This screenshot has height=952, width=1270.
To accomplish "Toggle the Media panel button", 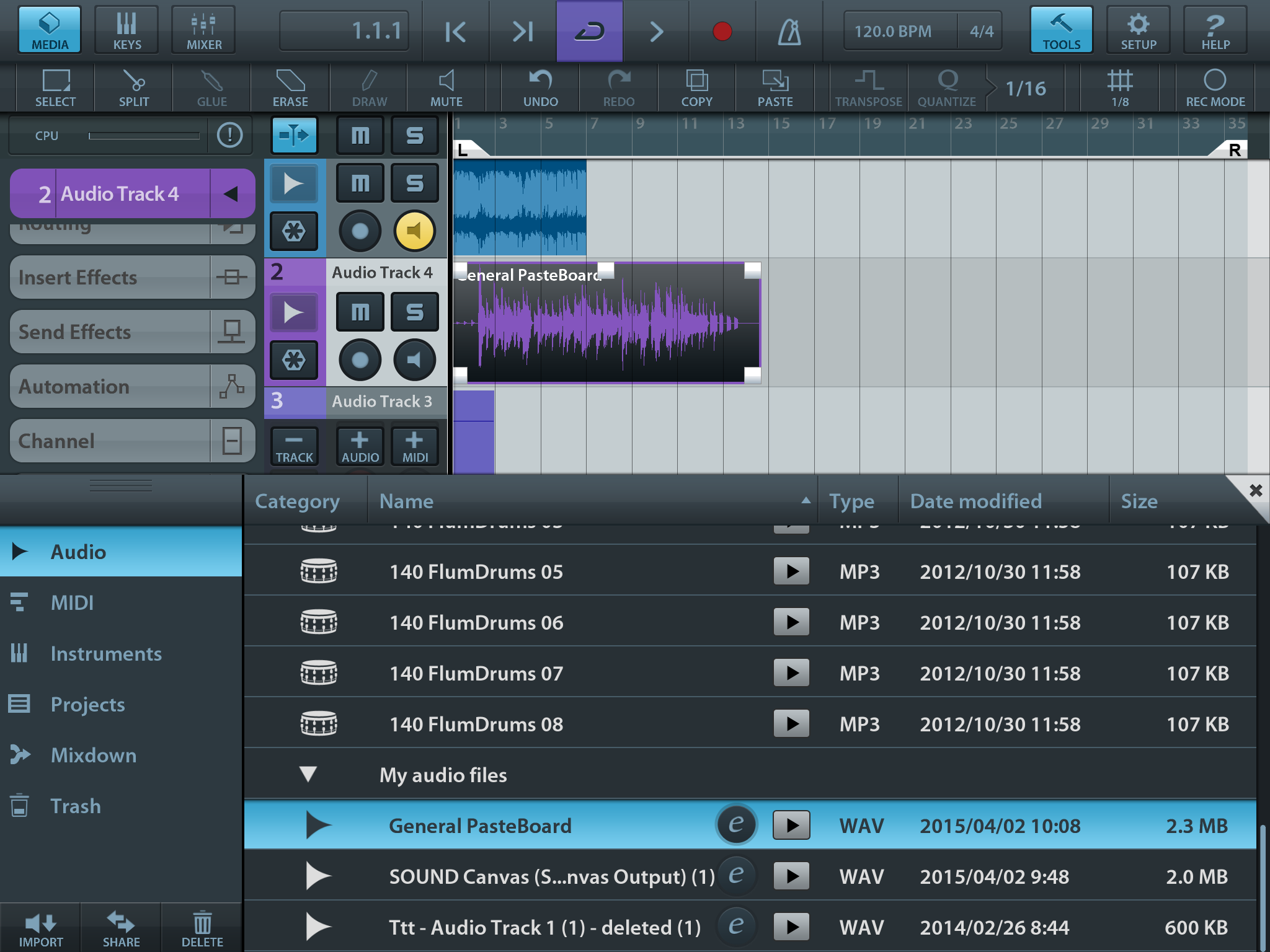I will (50, 30).
